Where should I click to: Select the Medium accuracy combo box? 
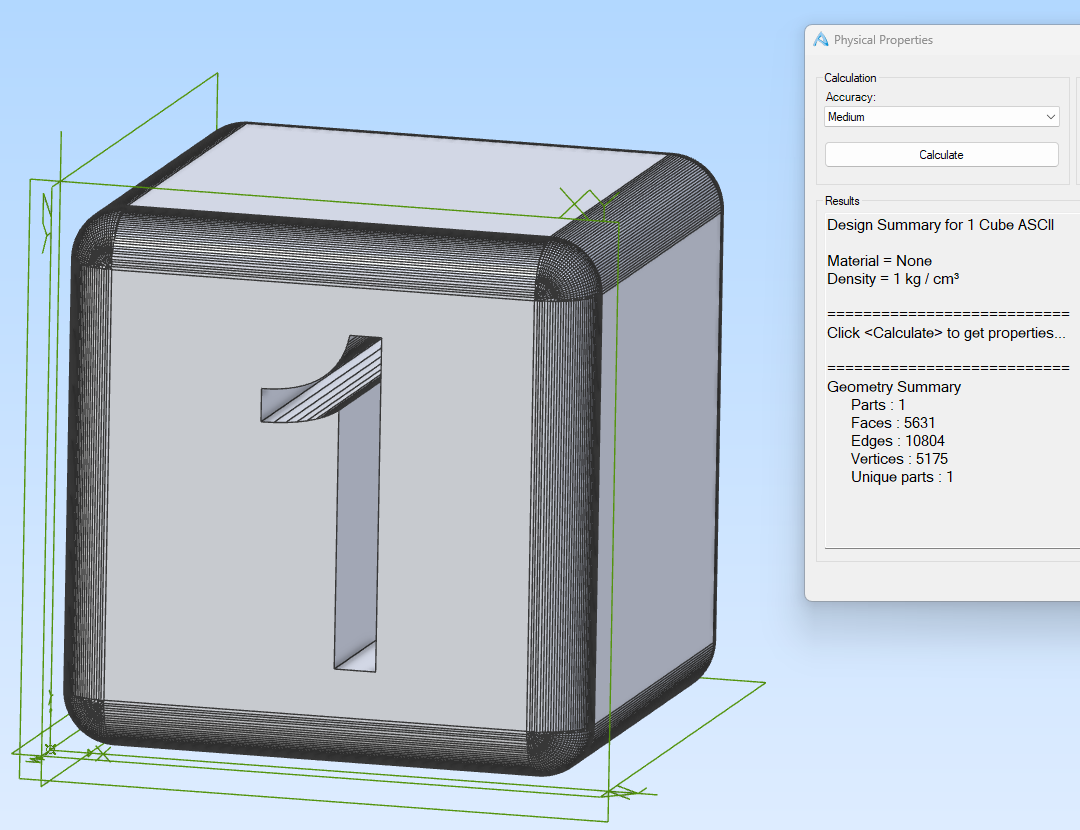click(930, 117)
